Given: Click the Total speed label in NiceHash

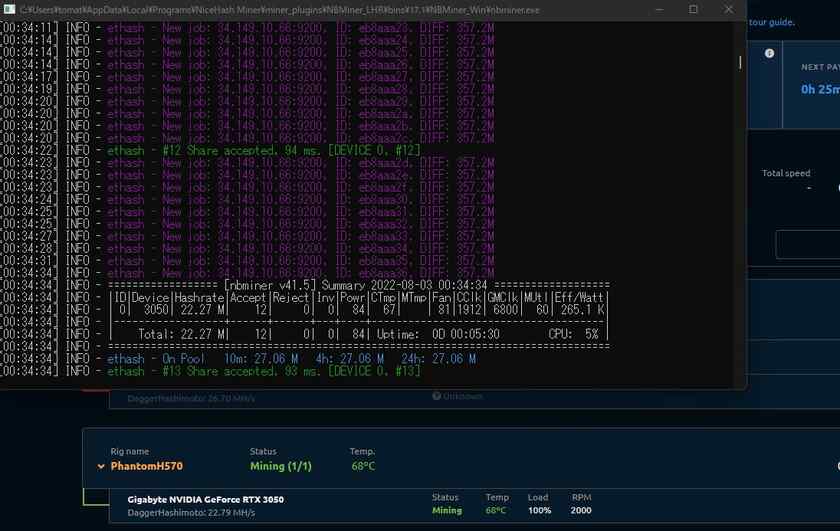Looking at the screenshot, I should tap(786, 173).
